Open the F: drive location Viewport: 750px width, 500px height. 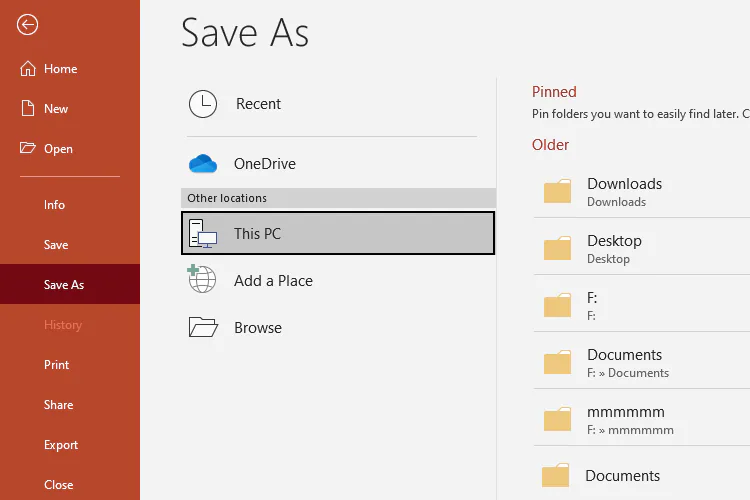[x=591, y=305]
